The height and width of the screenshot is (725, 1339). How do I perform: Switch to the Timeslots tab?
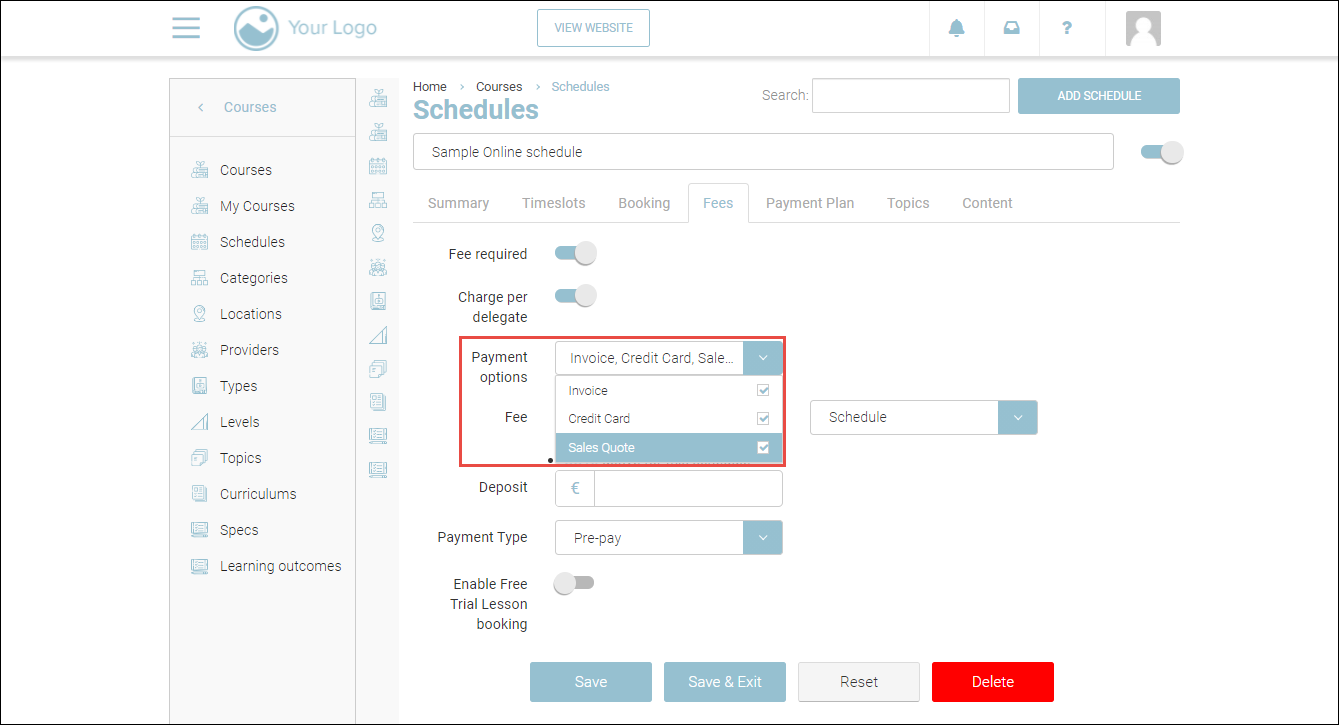(x=553, y=203)
